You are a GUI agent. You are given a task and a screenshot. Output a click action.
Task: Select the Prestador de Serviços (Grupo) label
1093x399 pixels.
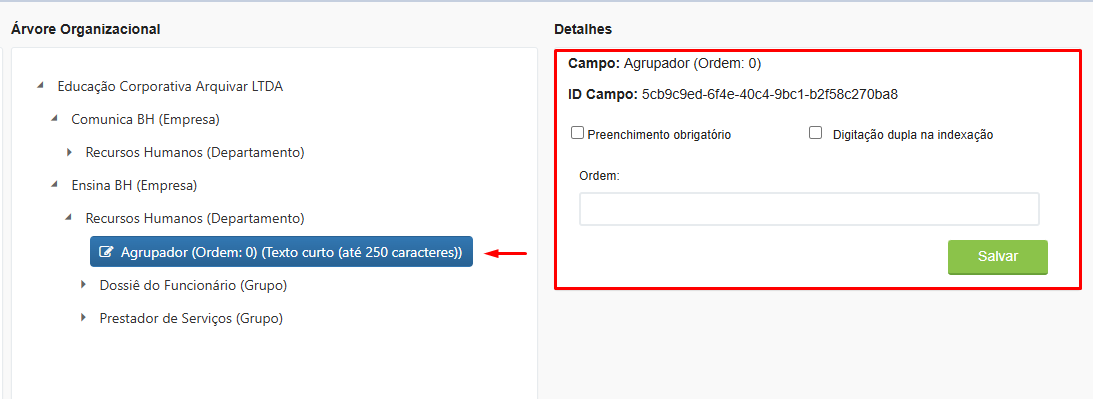[191, 318]
